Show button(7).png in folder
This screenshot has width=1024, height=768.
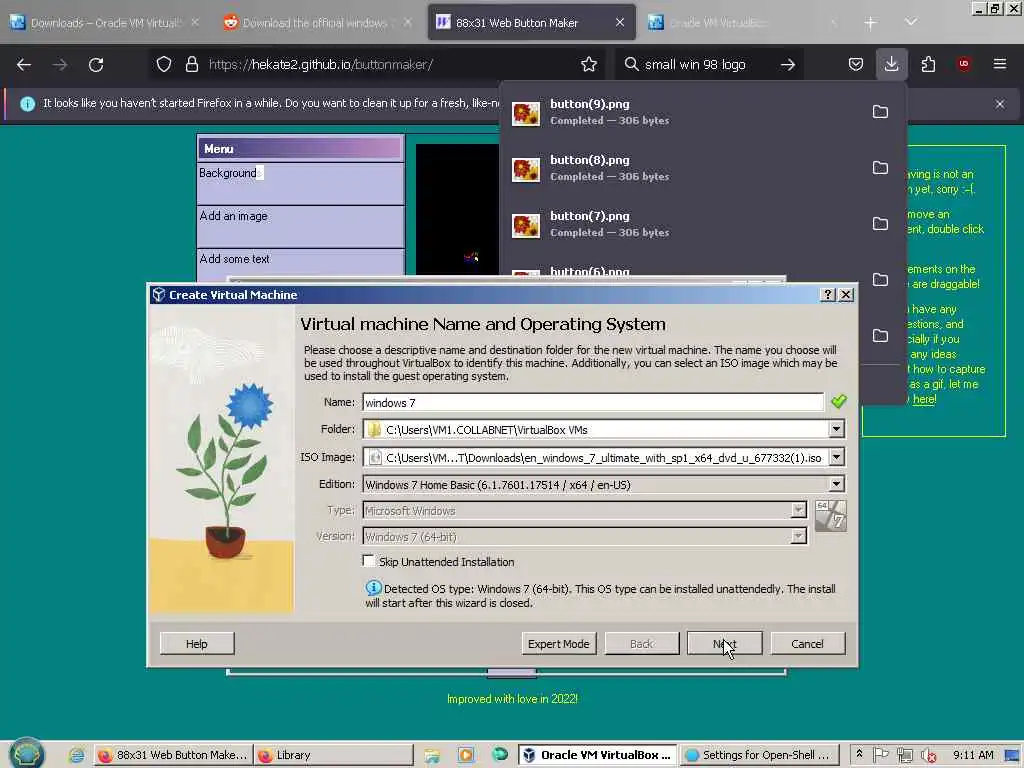880,224
